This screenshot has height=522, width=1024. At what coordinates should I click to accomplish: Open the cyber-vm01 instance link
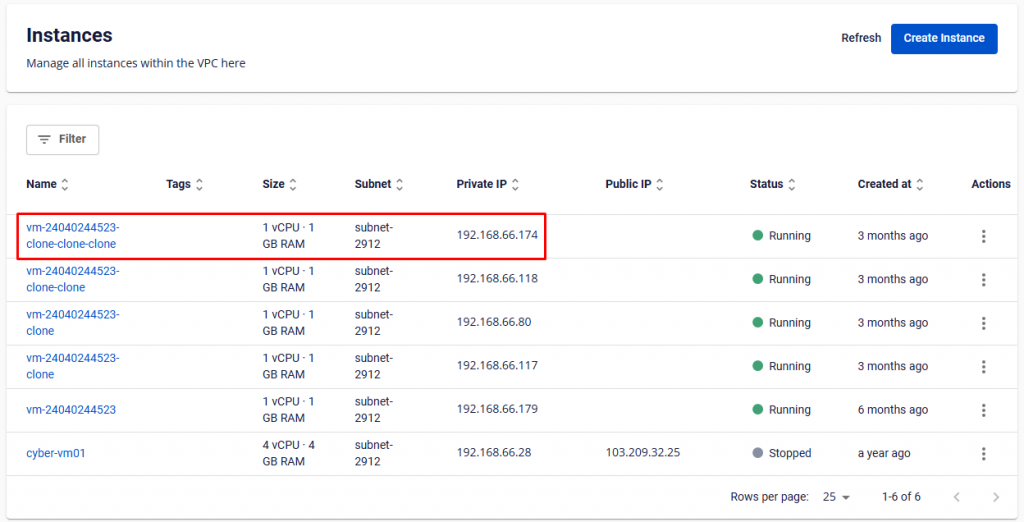56,453
